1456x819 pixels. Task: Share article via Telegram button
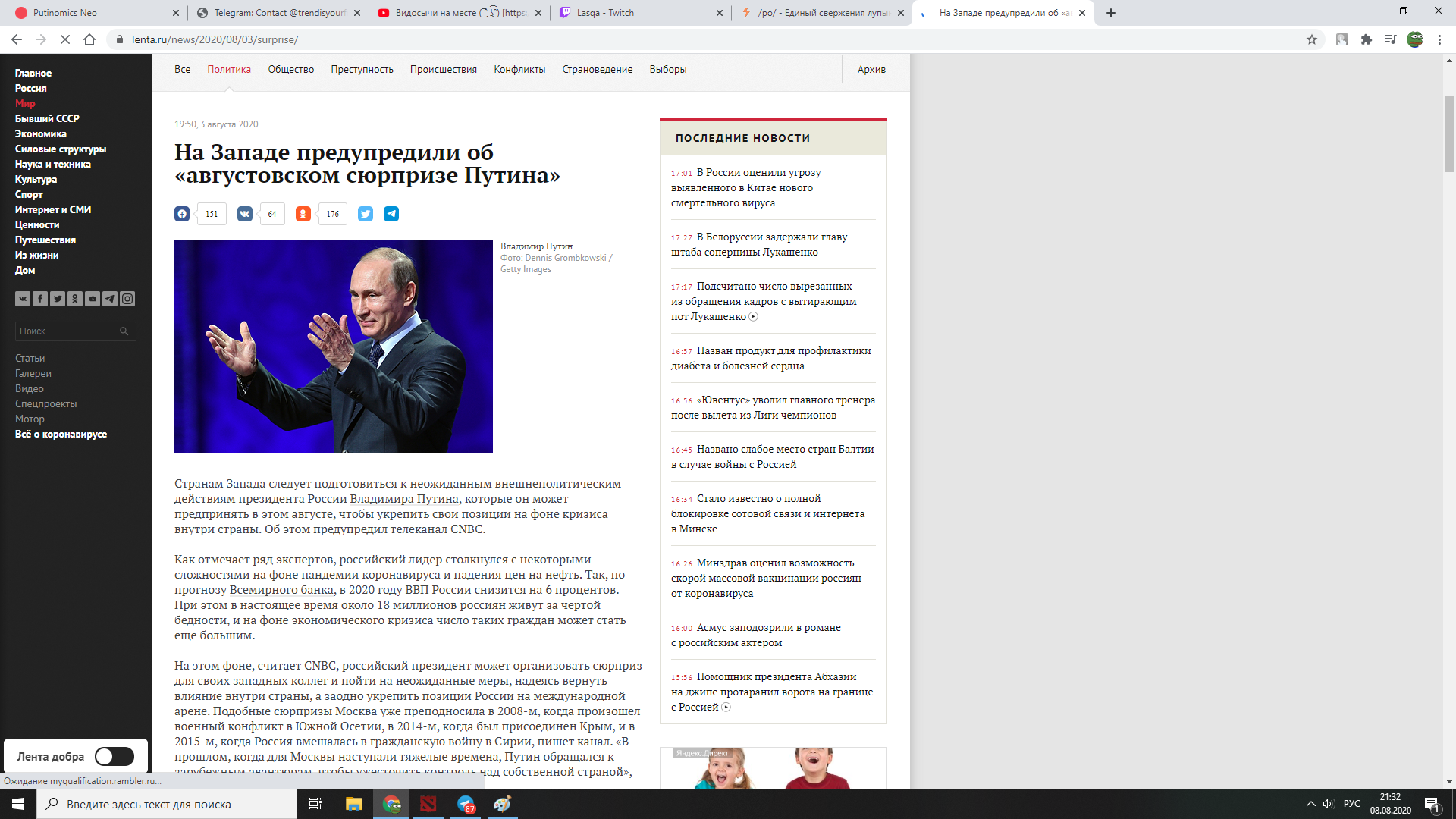(391, 214)
